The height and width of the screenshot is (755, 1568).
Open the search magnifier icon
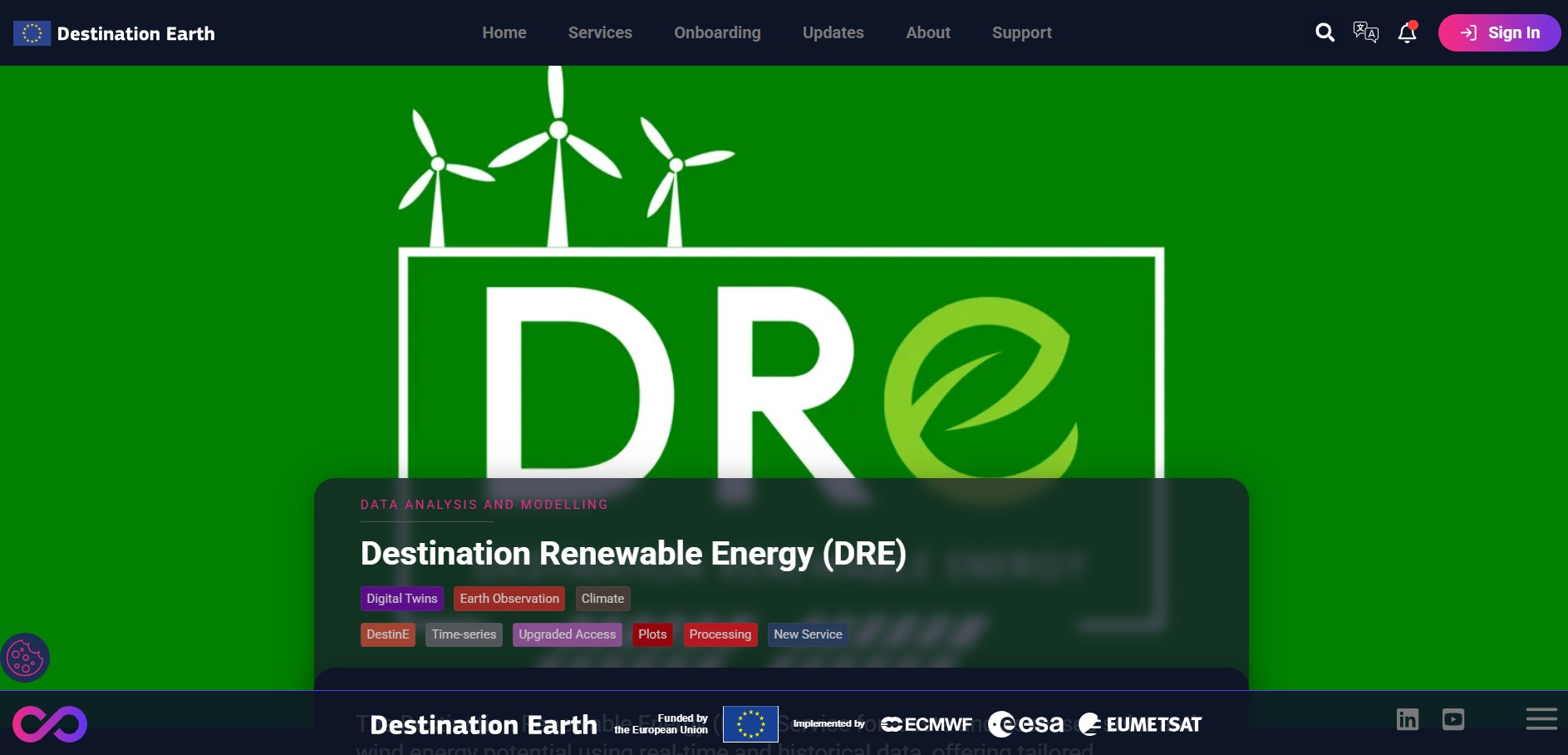pyautogui.click(x=1325, y=32)
